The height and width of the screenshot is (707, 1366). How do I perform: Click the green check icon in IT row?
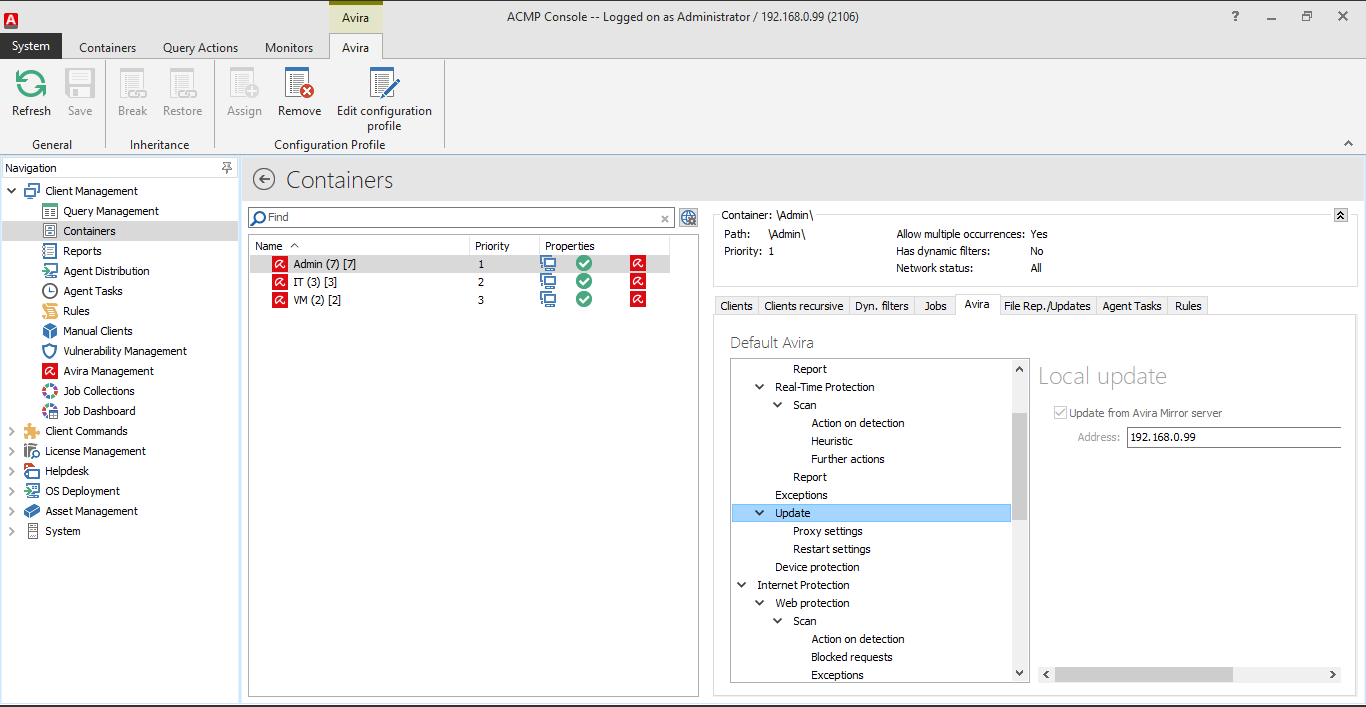click(584, 282)
